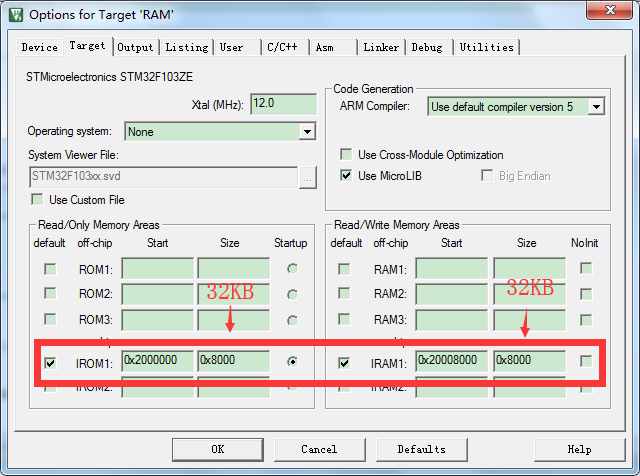640x476 pixels.
Task: Select the ROM2 Startup radio button
Action: 292,294
